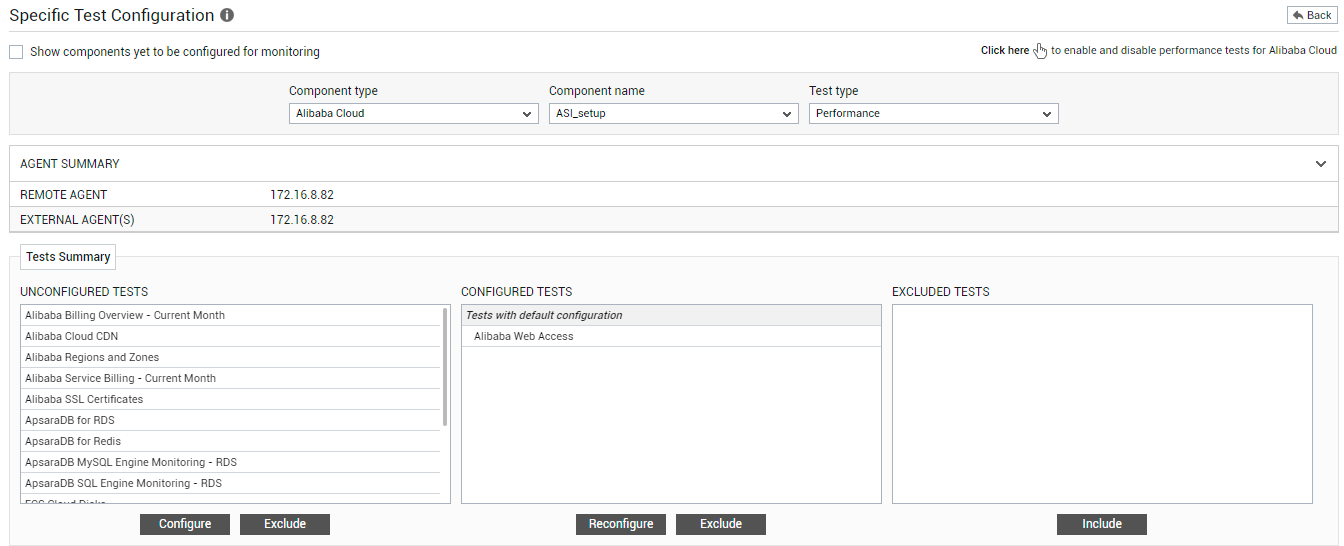Collapse the Agent Summary section chevron
The width and height of the screenshot is (1344, 546).
pos(1321,164)
